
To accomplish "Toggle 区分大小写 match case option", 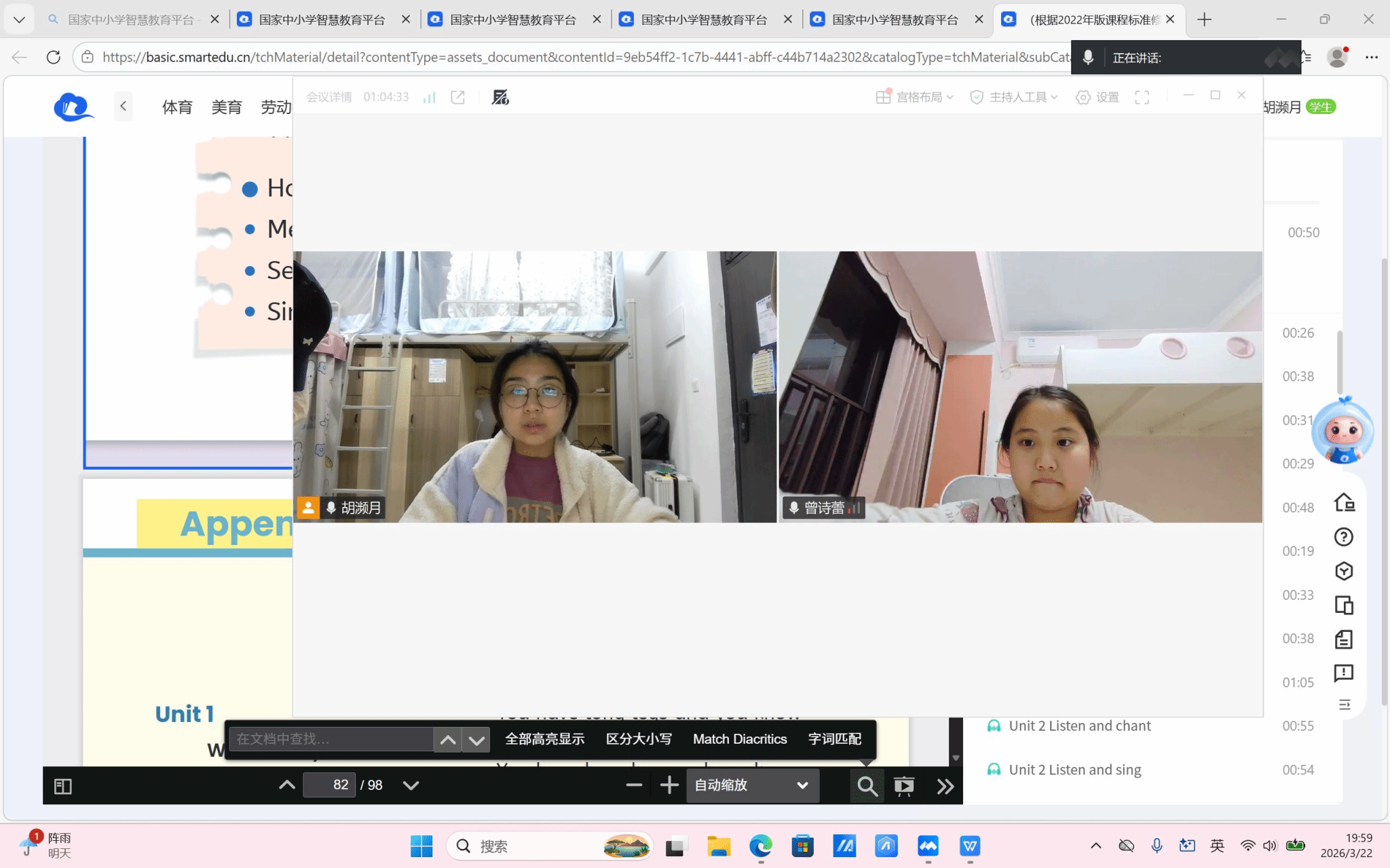I will [639, 739].
